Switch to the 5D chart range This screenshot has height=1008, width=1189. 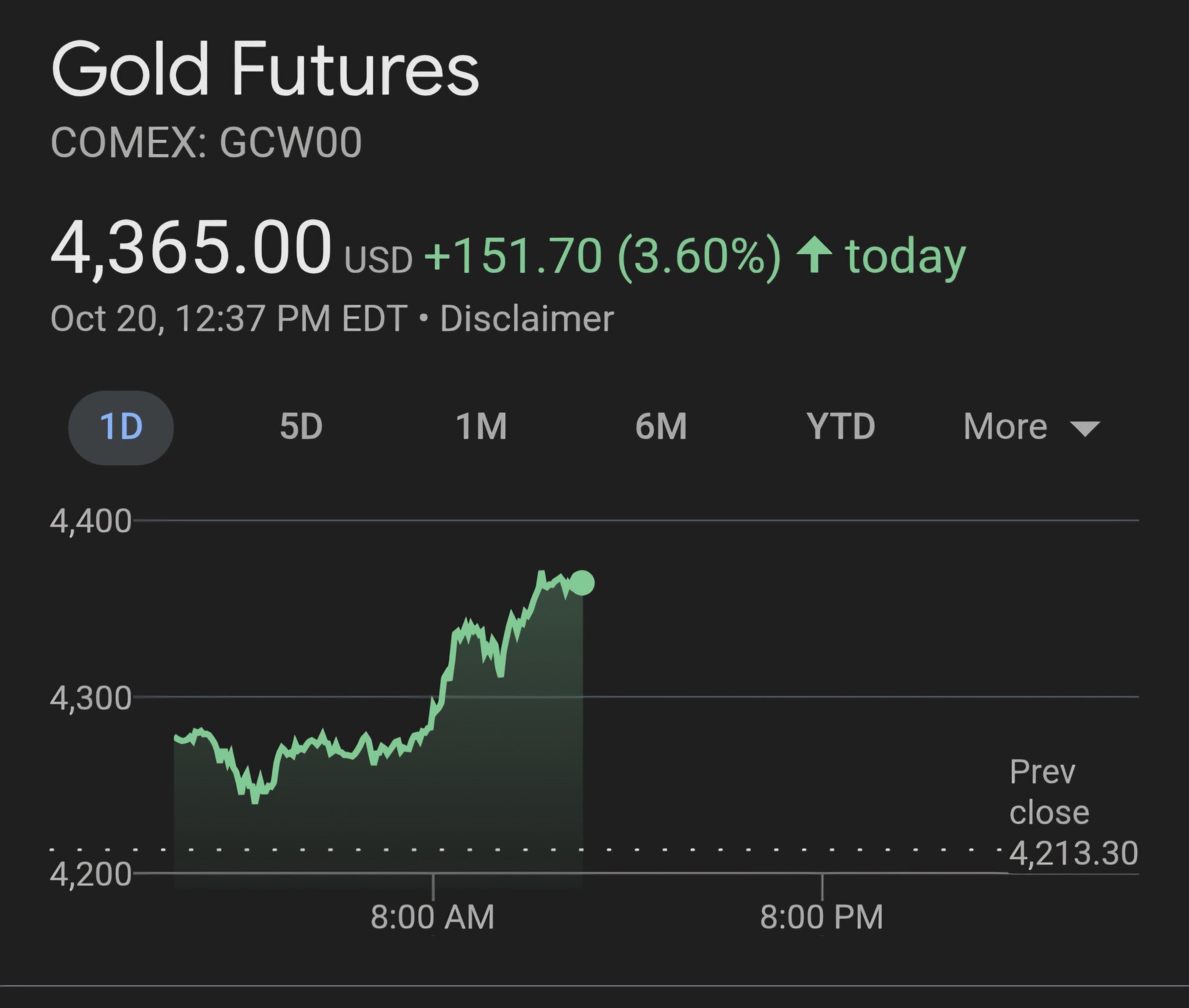(301, 427)
